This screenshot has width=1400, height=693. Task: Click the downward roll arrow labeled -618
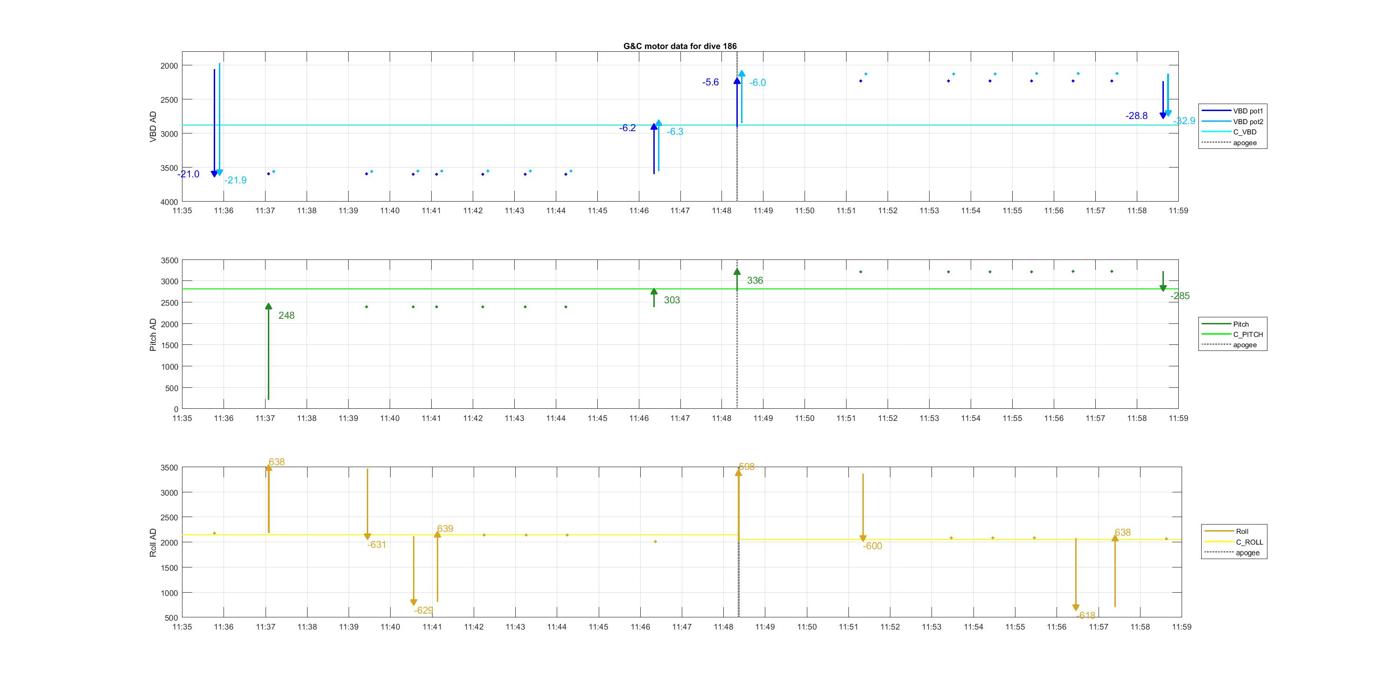point(1076,575)
